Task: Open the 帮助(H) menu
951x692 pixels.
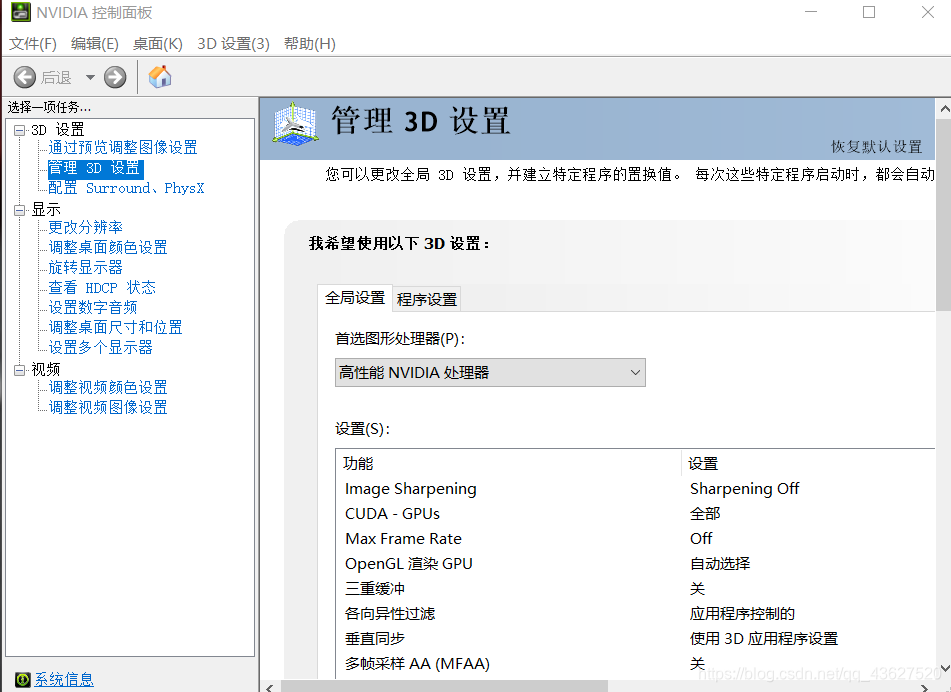Action: (310, 44)
